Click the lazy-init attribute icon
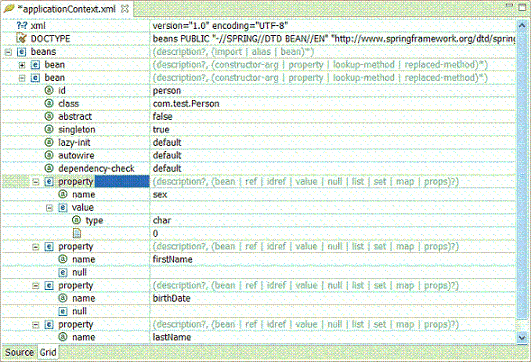Screen dimensions: 531x362 (49, 142)
